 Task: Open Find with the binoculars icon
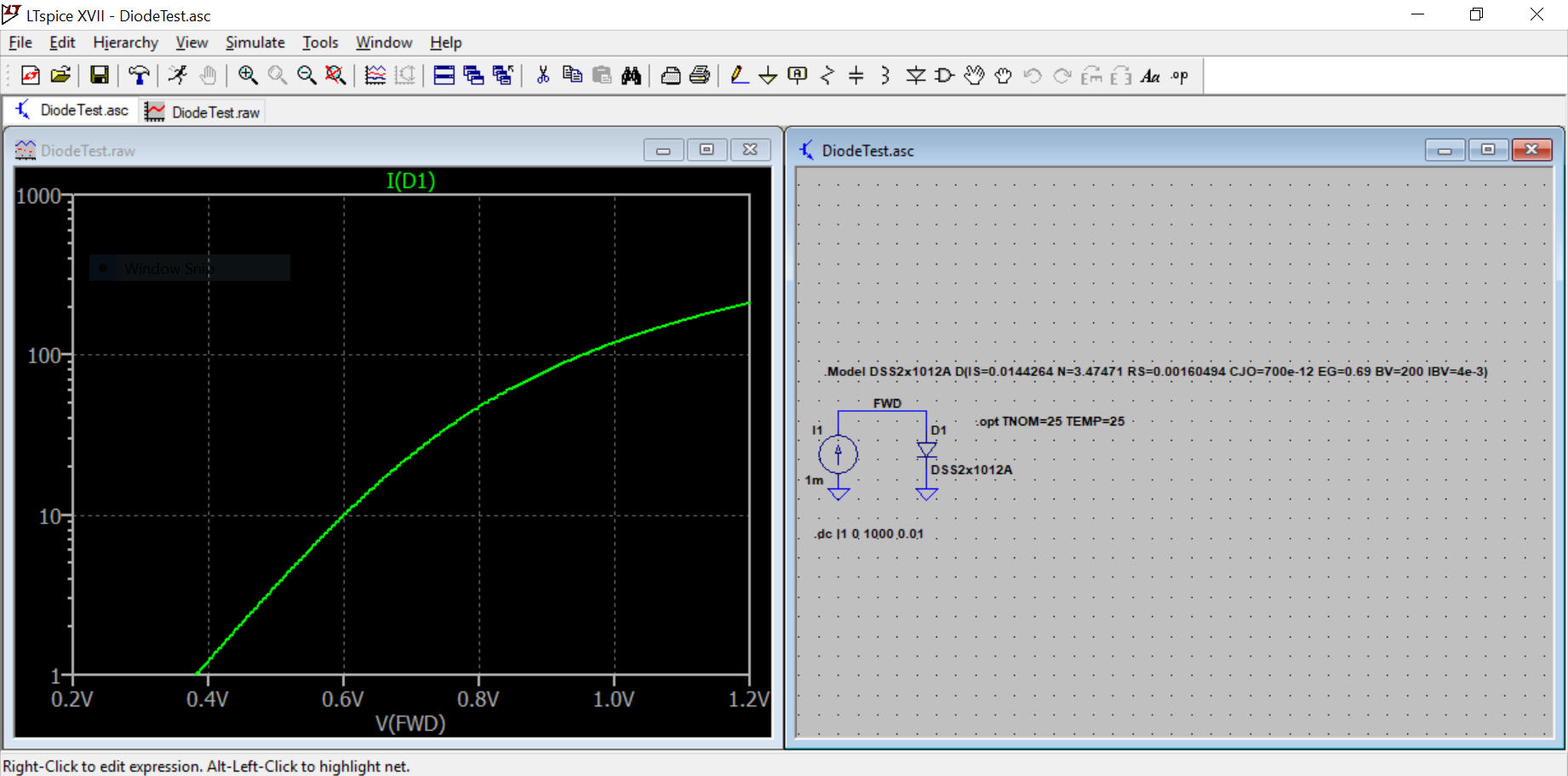632,76
